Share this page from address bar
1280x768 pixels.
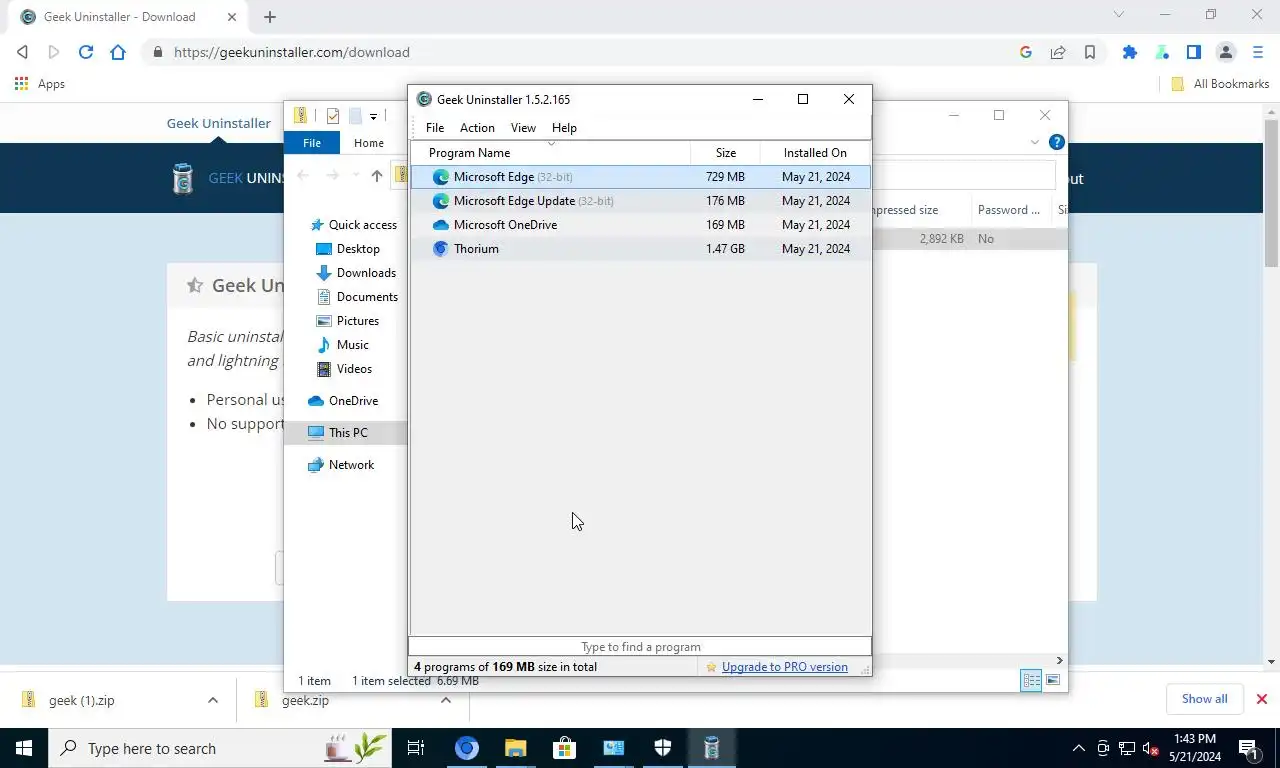[x=1058, y=52]
